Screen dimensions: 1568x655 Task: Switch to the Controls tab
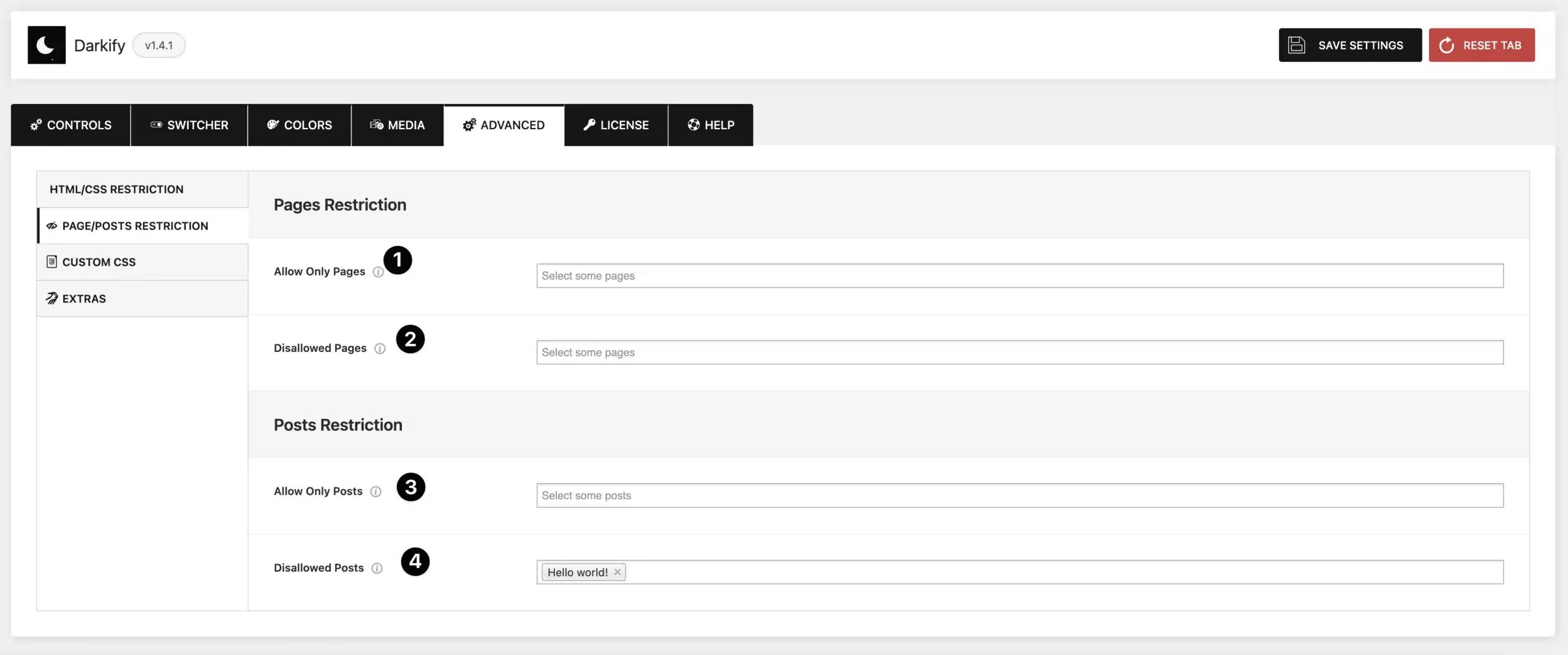71,125
